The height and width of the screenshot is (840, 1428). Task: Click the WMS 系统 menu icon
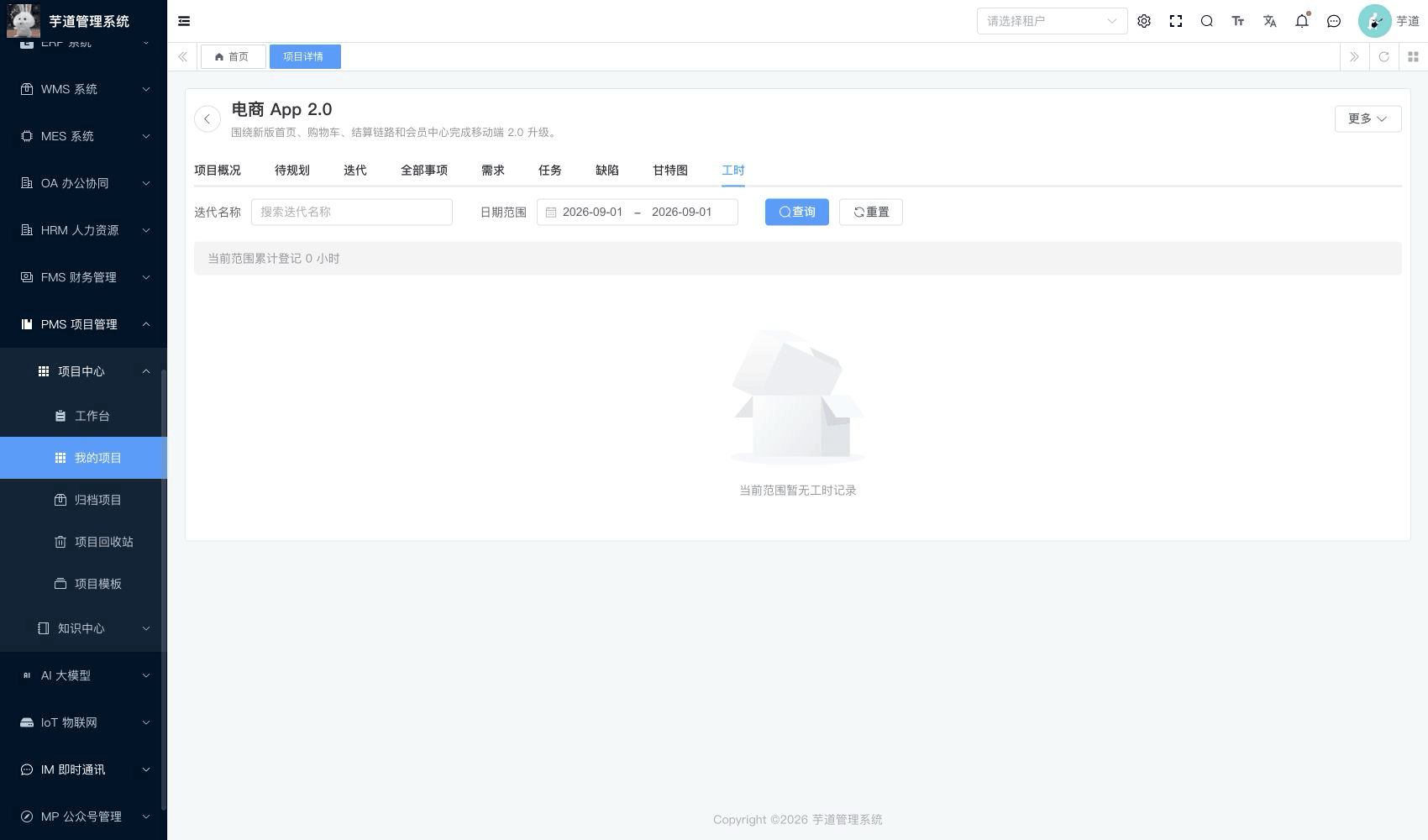pos(27,89)
